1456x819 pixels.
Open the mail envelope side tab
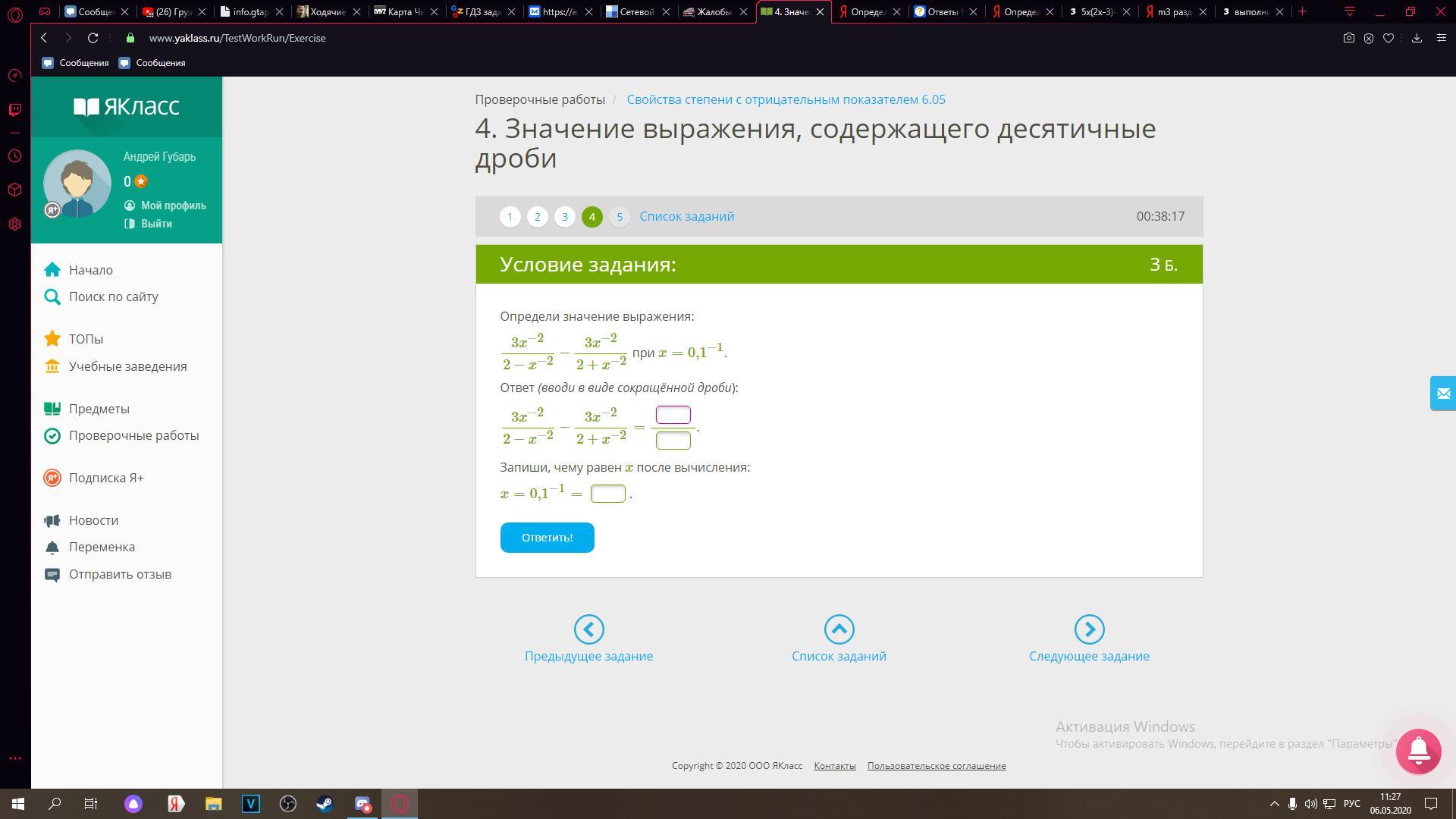(1442, 394)
